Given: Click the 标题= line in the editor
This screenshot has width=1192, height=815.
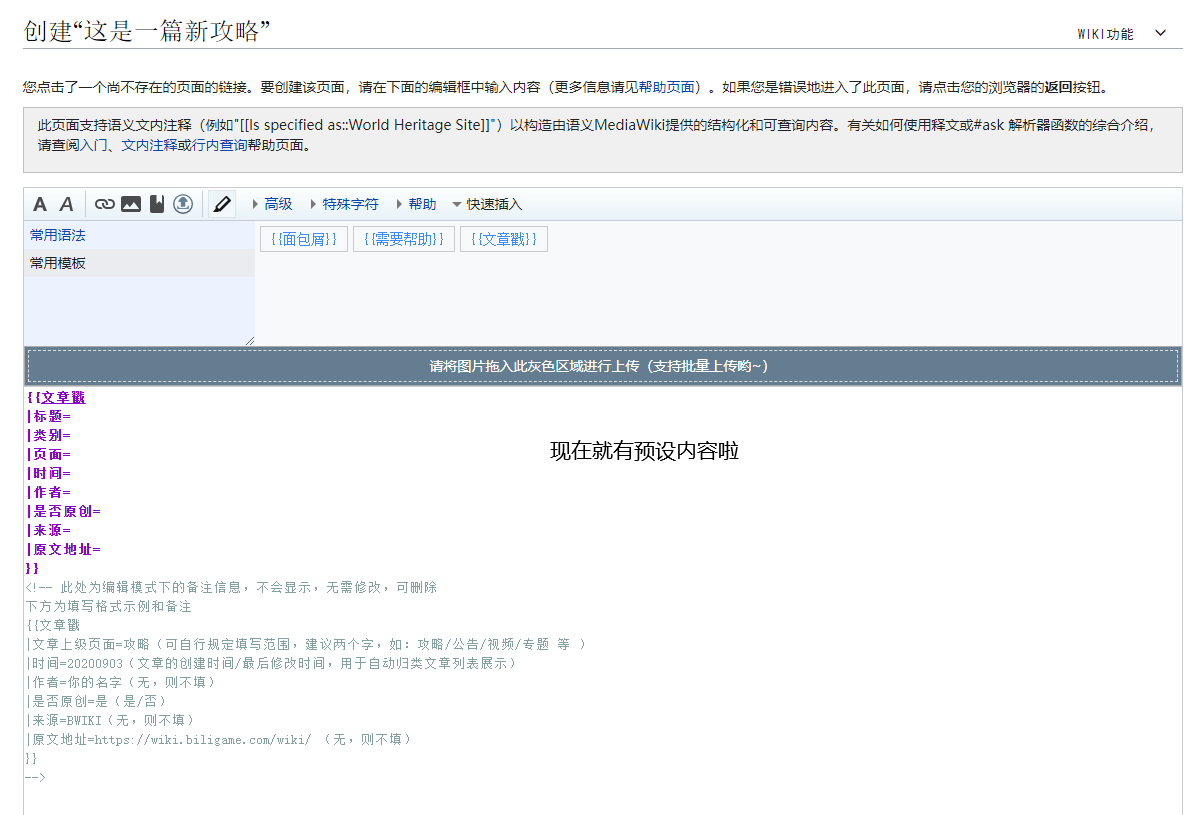Looking at the screenshot, I should point(52,416).
